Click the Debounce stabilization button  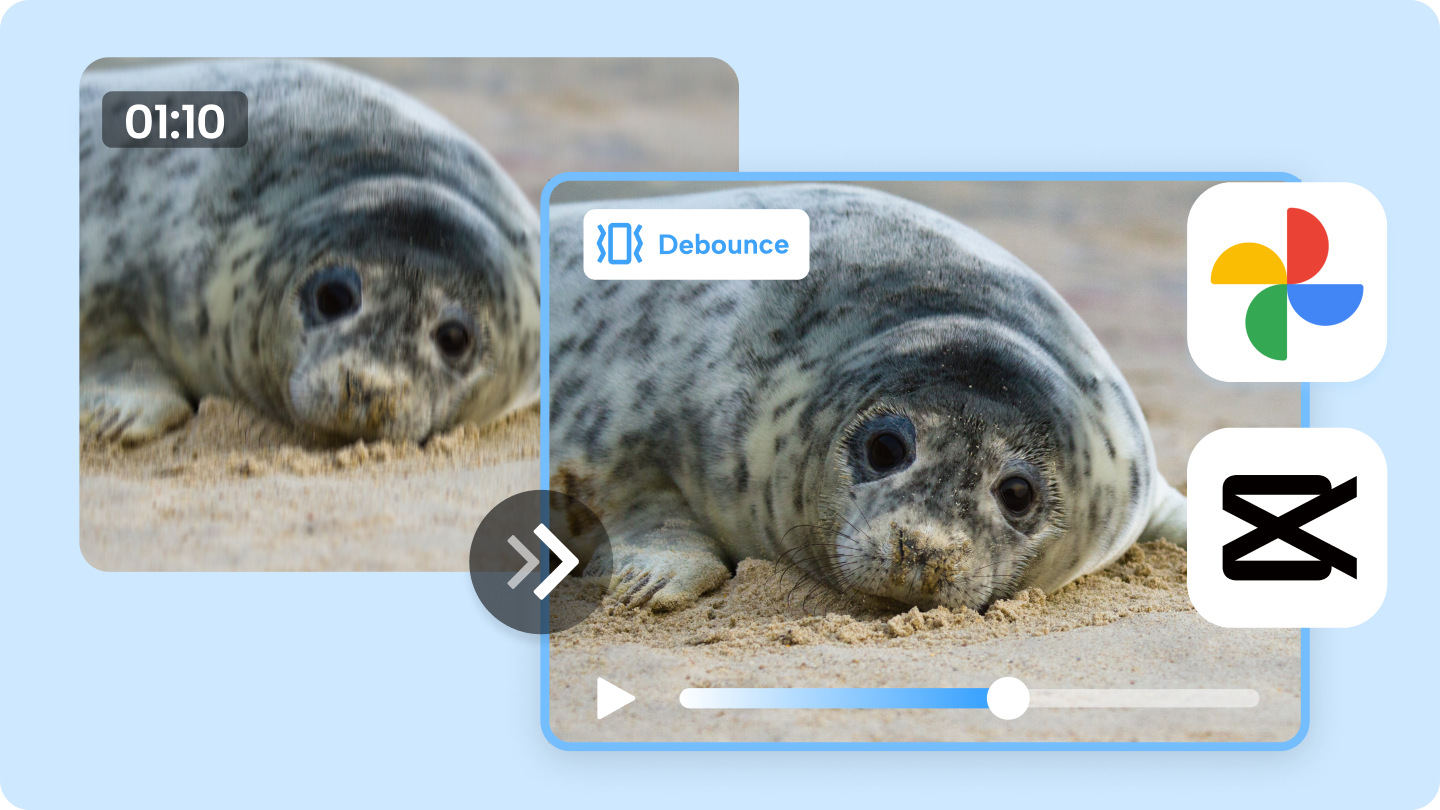tap(696, 244)
